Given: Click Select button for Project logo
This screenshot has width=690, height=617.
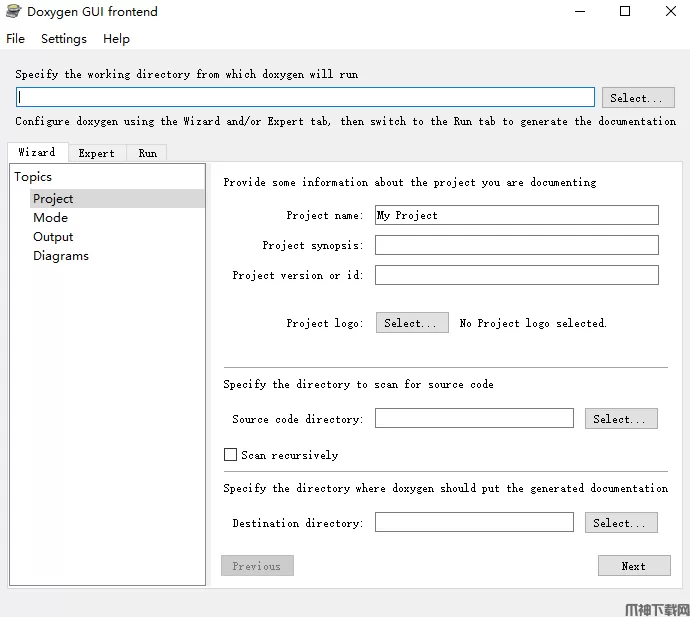Looking at the screenshot, I should [x=411, y=323].
